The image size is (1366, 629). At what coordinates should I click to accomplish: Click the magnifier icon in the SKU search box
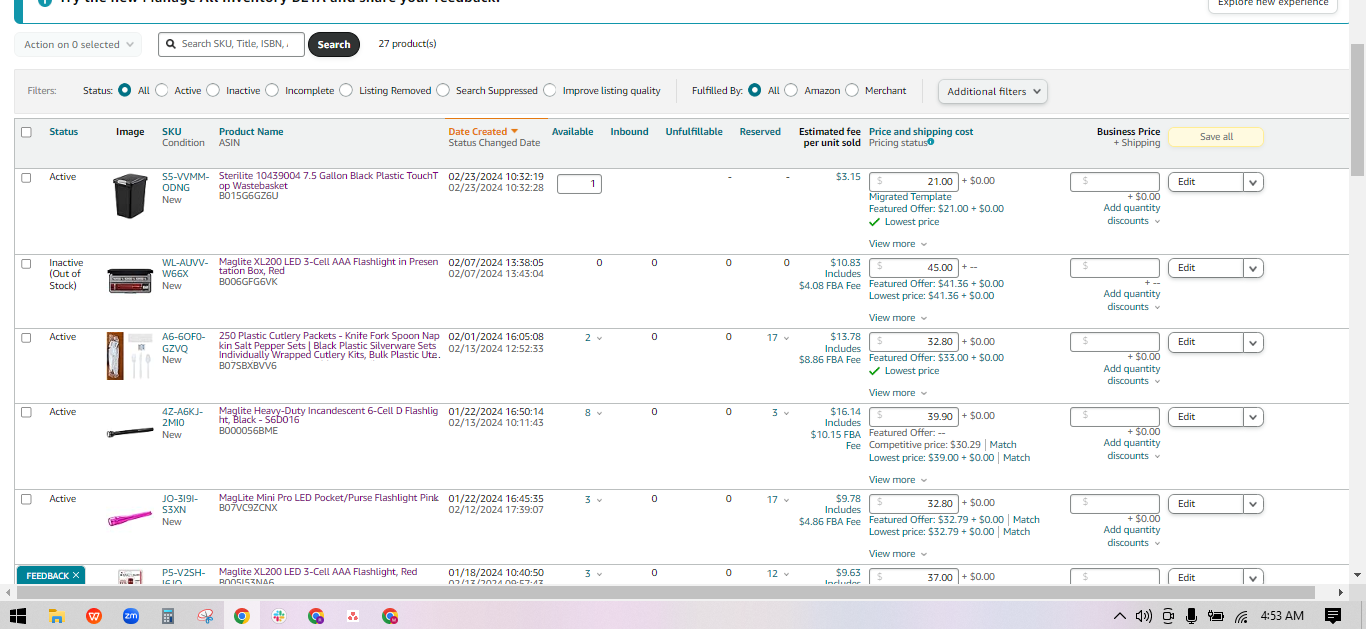point(171,44)
